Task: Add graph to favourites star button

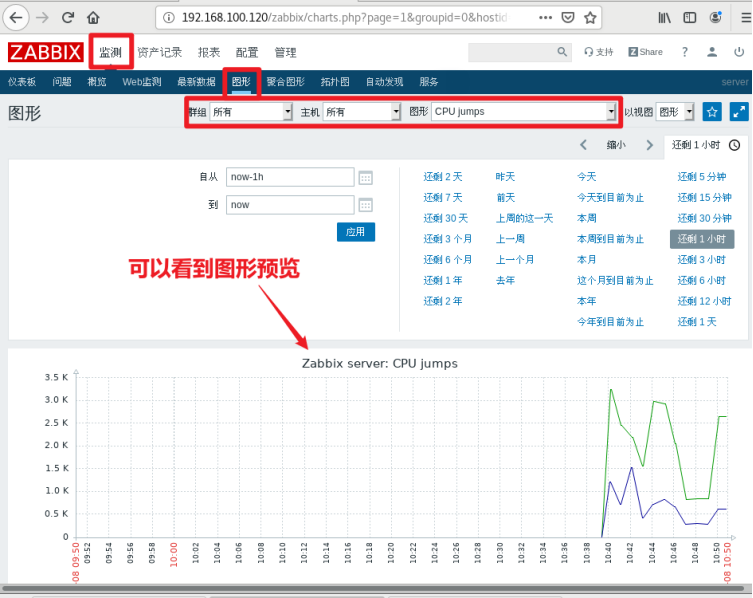Action: point(712,112)
